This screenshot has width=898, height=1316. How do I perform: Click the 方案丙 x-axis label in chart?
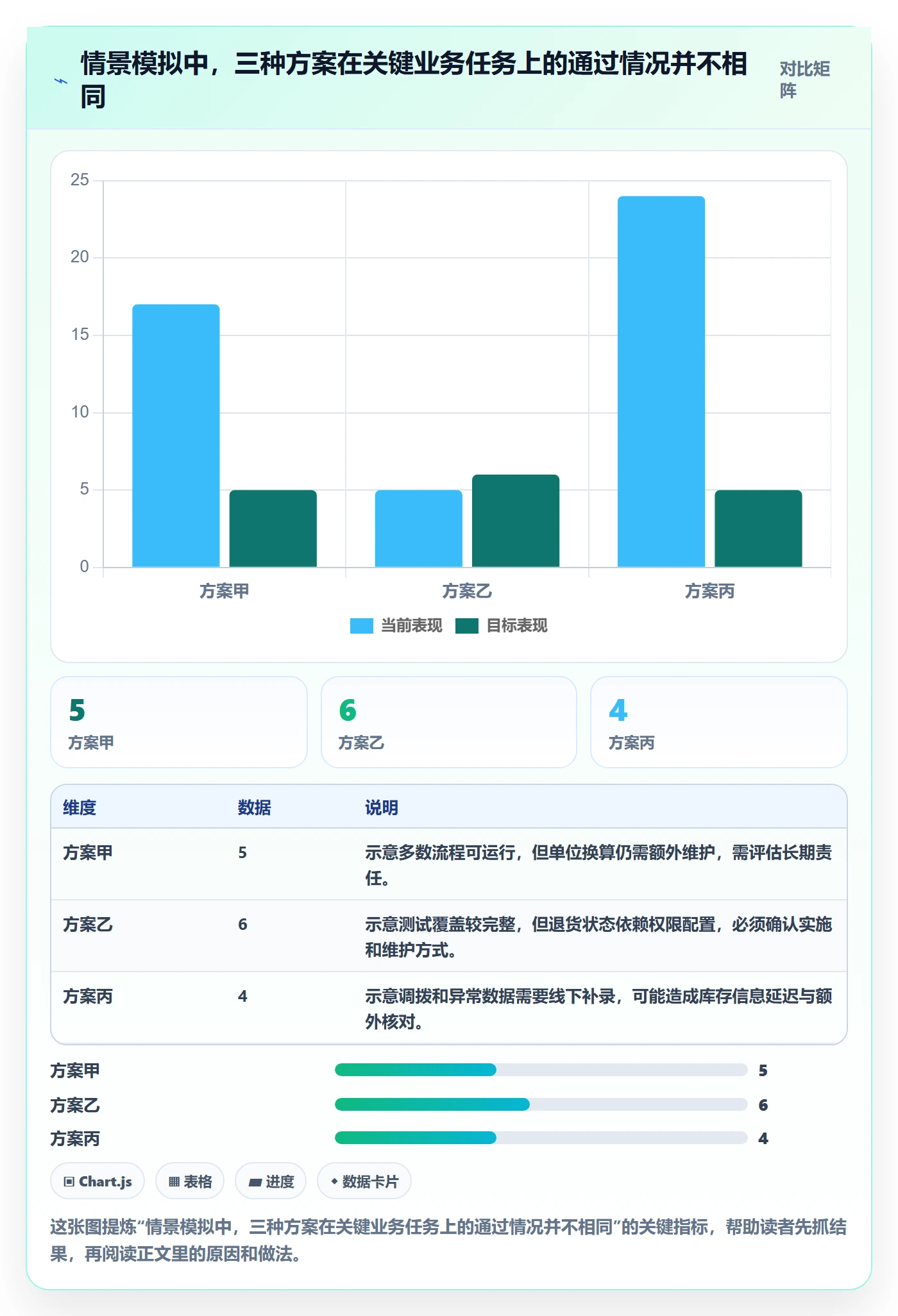click(709, 591)
